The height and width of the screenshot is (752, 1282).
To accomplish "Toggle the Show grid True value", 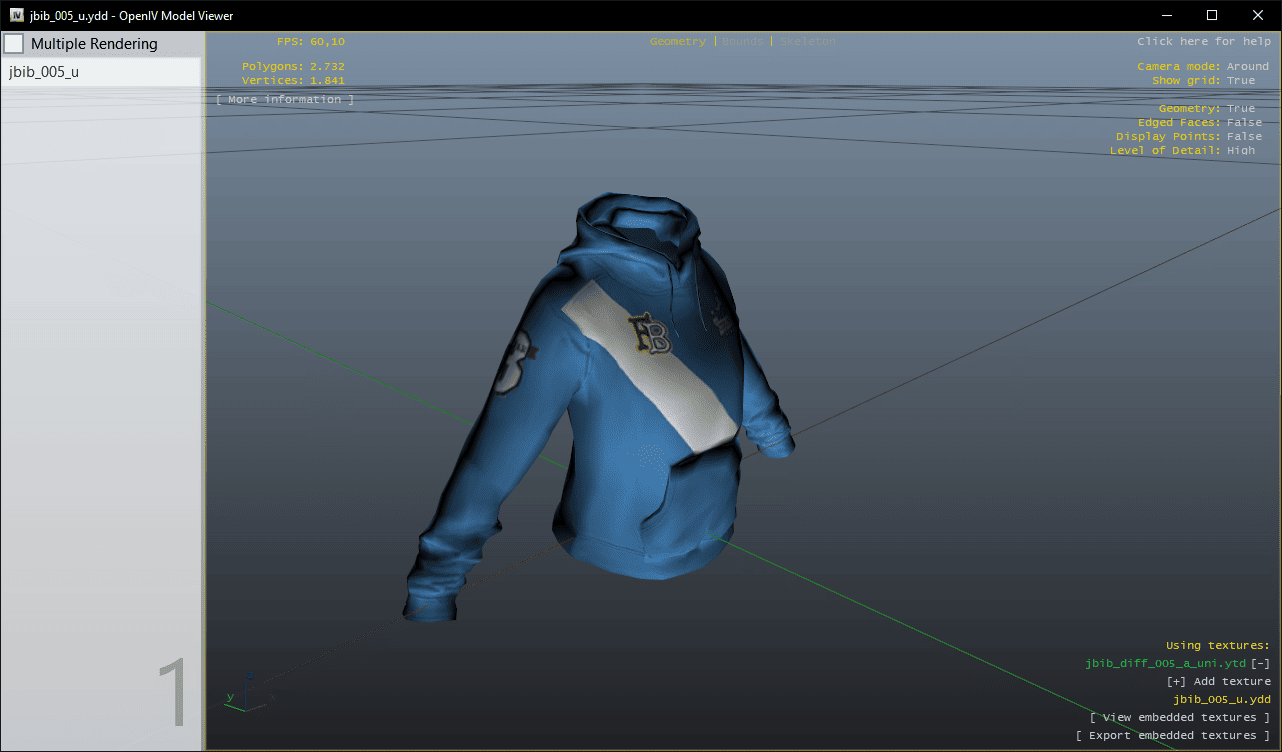I will tap(1240, 81).
